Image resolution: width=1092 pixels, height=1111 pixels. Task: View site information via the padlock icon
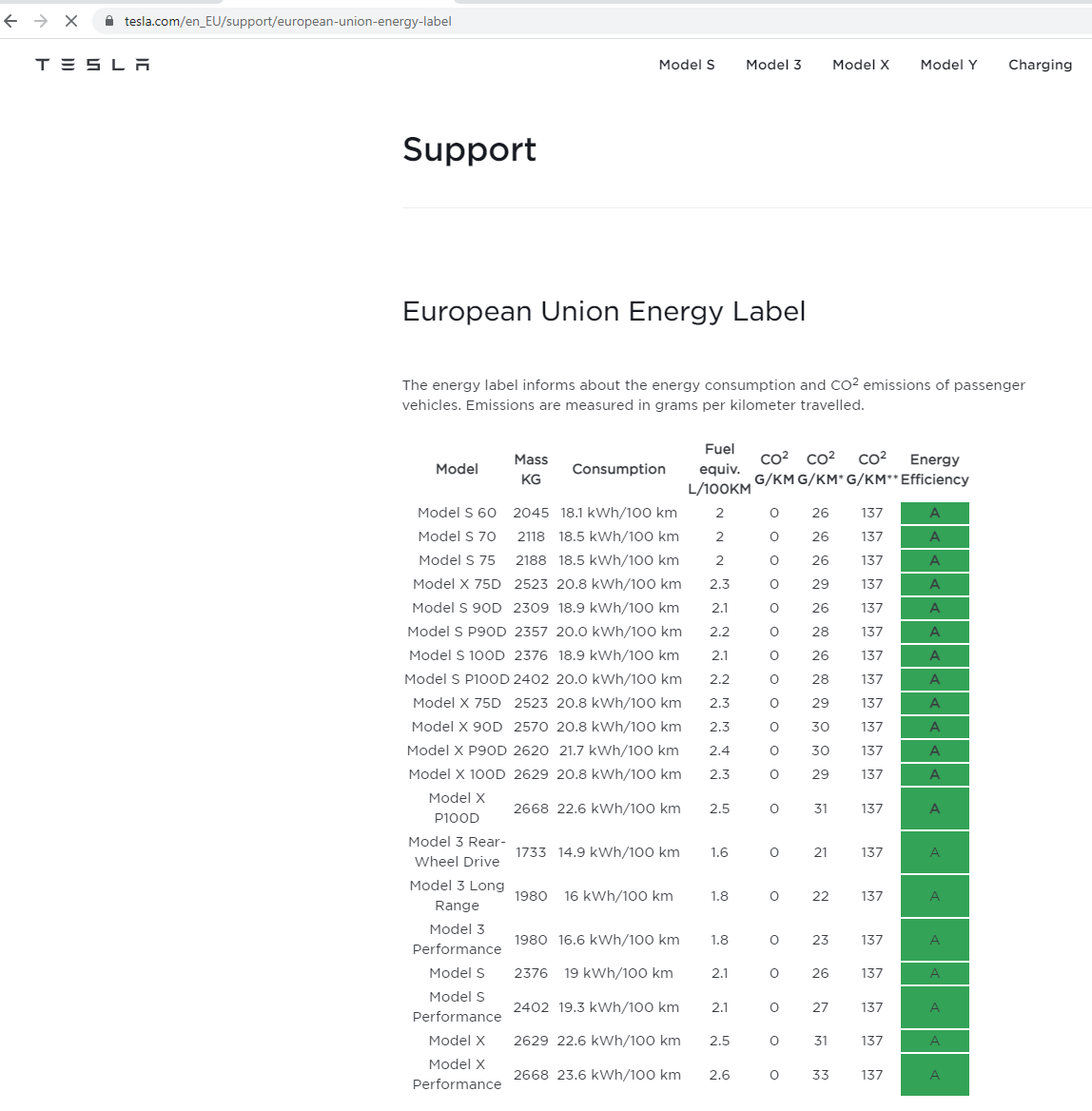pos(109,21)
